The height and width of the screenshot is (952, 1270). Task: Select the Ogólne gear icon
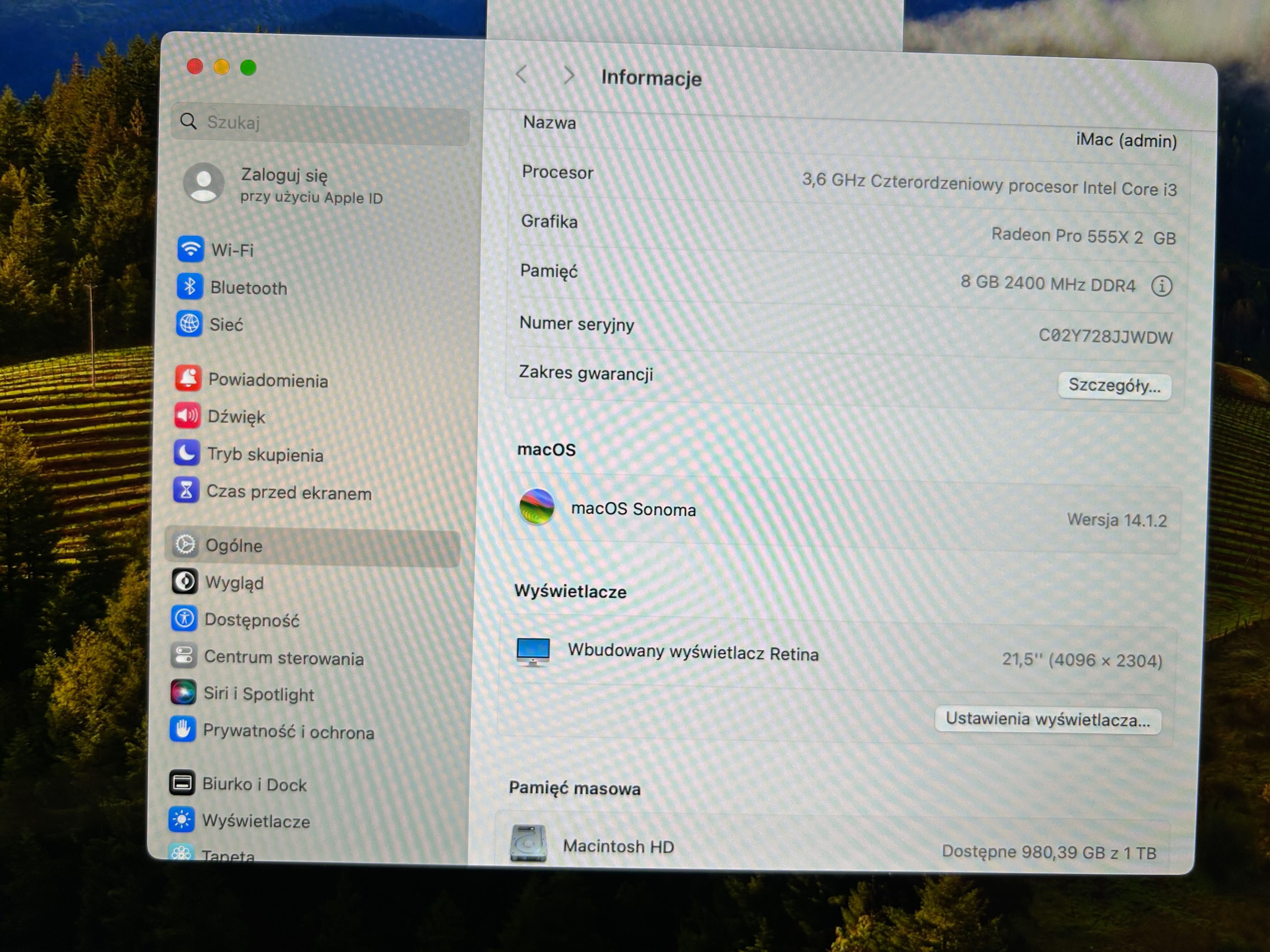coord(186,545)
